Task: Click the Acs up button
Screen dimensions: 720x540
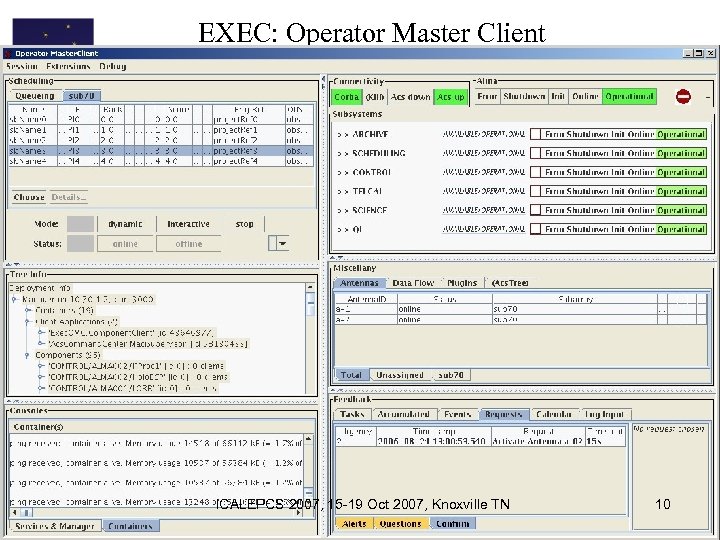Action: click(x=450, y=97)
